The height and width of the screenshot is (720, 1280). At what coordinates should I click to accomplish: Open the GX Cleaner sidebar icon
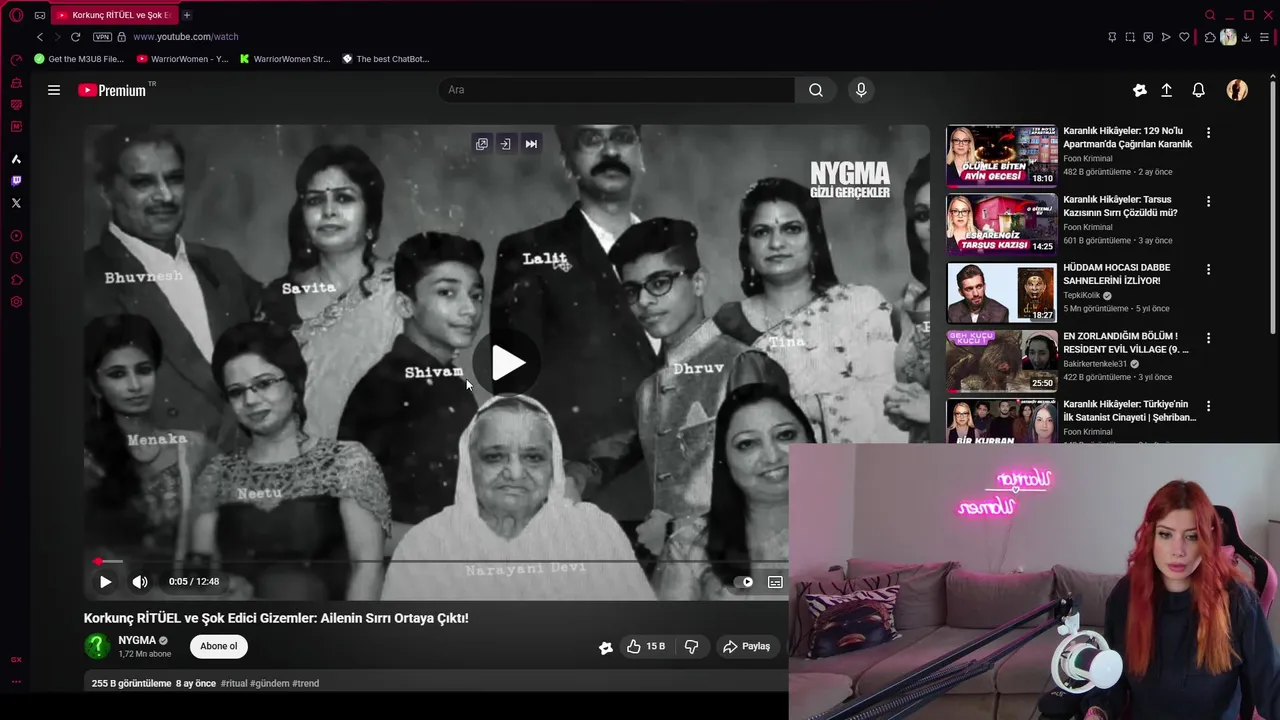tap(16, 83)
